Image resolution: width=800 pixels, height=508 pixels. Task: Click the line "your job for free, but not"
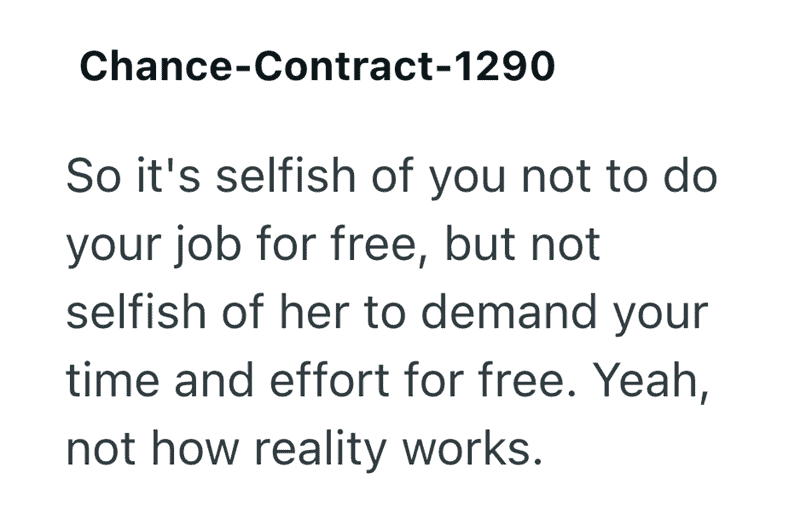click(x=333, y=245)
